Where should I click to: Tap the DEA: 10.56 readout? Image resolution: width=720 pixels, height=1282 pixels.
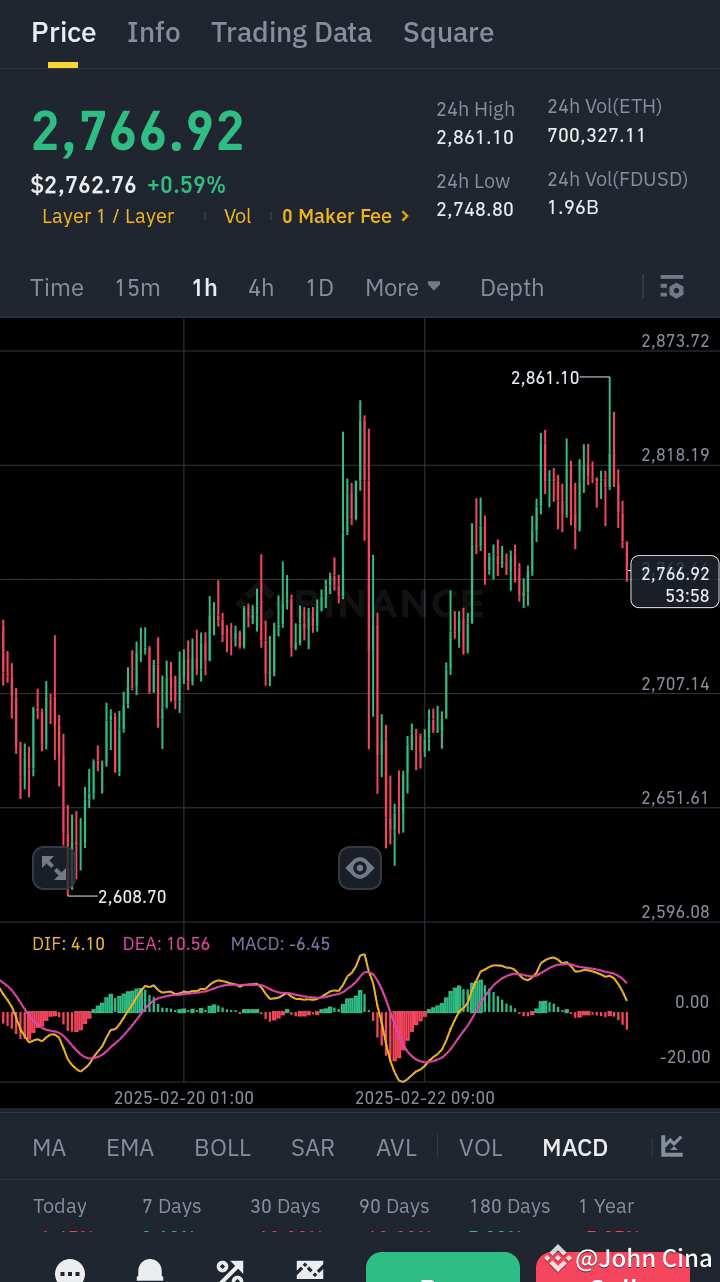[x=166, y=943]
